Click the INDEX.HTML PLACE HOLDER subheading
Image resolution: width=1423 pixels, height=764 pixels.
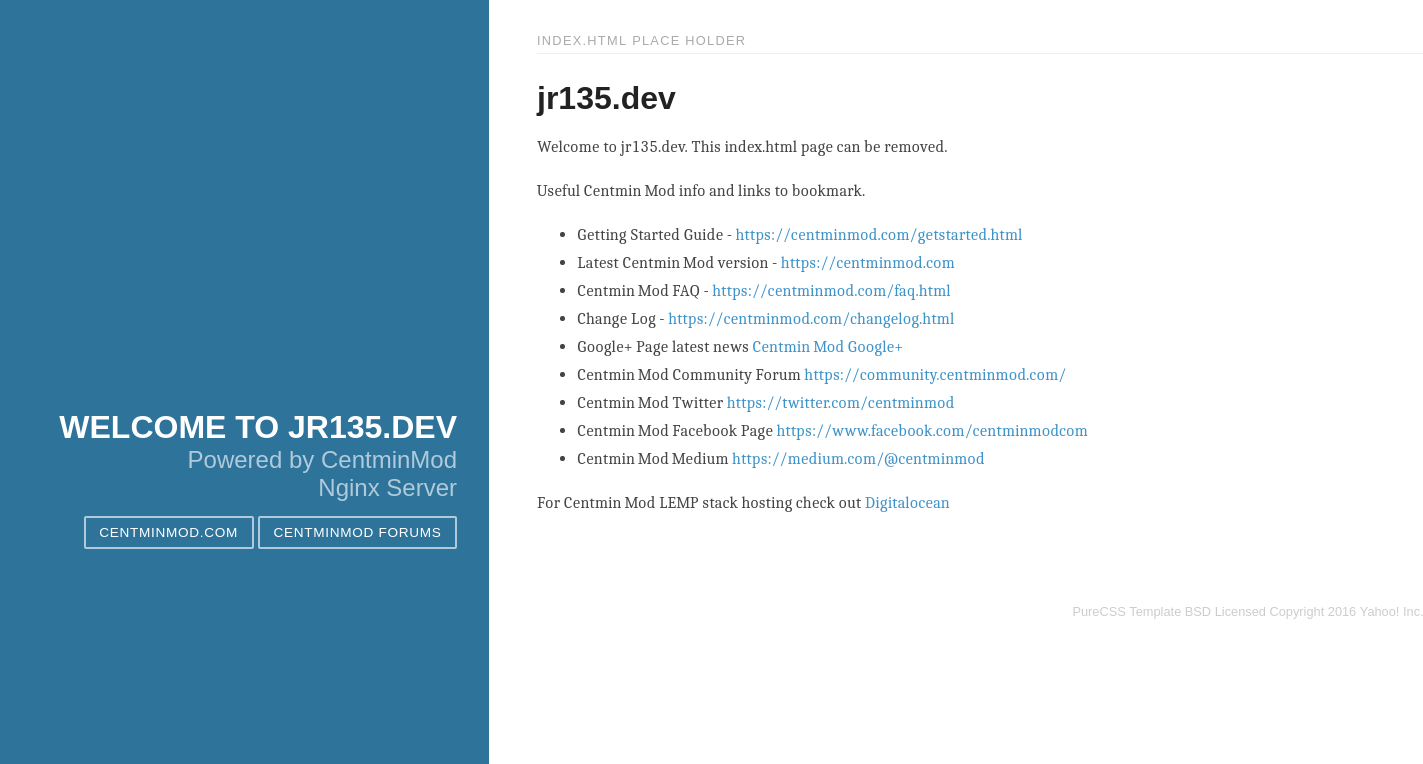click(641, 41)
